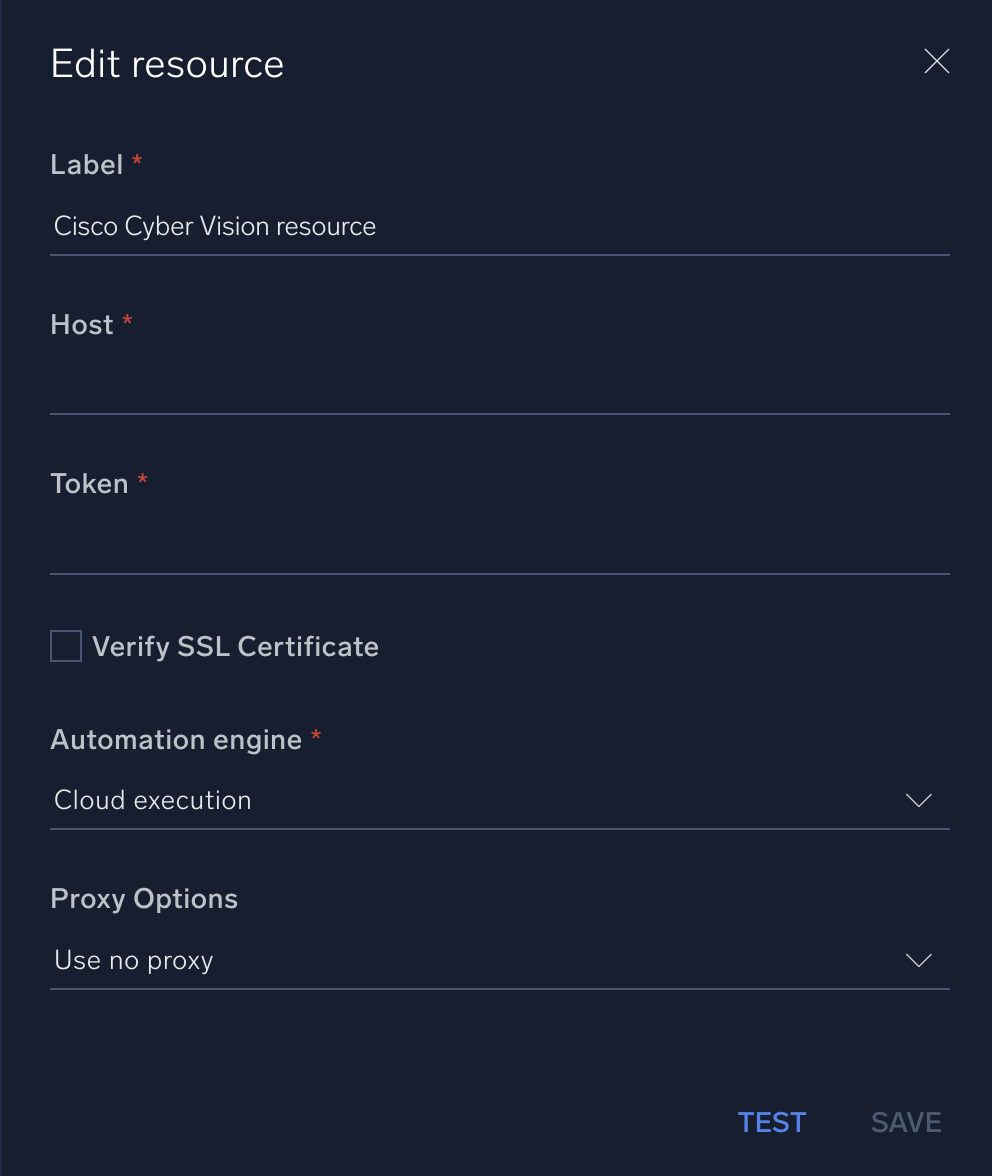Click the Token field asterisk
Image resolution: width=992 pixels, height=1176 pixels.
point(142,481)
